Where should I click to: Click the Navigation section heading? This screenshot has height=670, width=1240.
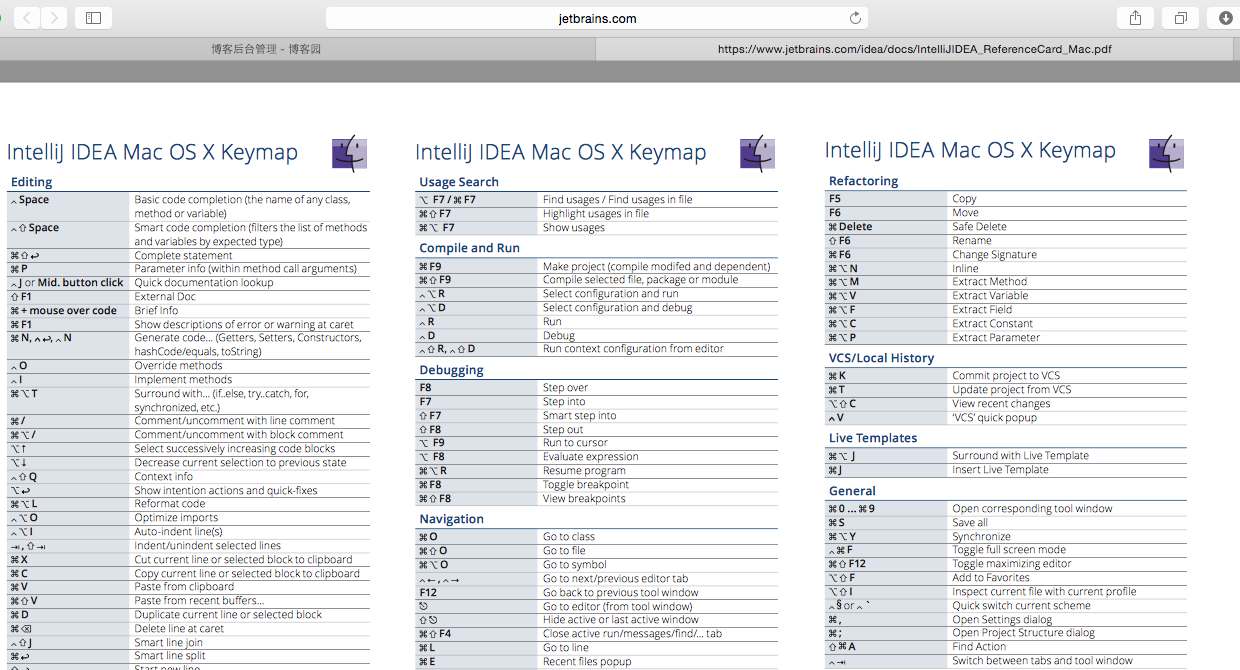pyautogui.click(x=451, y=519)
